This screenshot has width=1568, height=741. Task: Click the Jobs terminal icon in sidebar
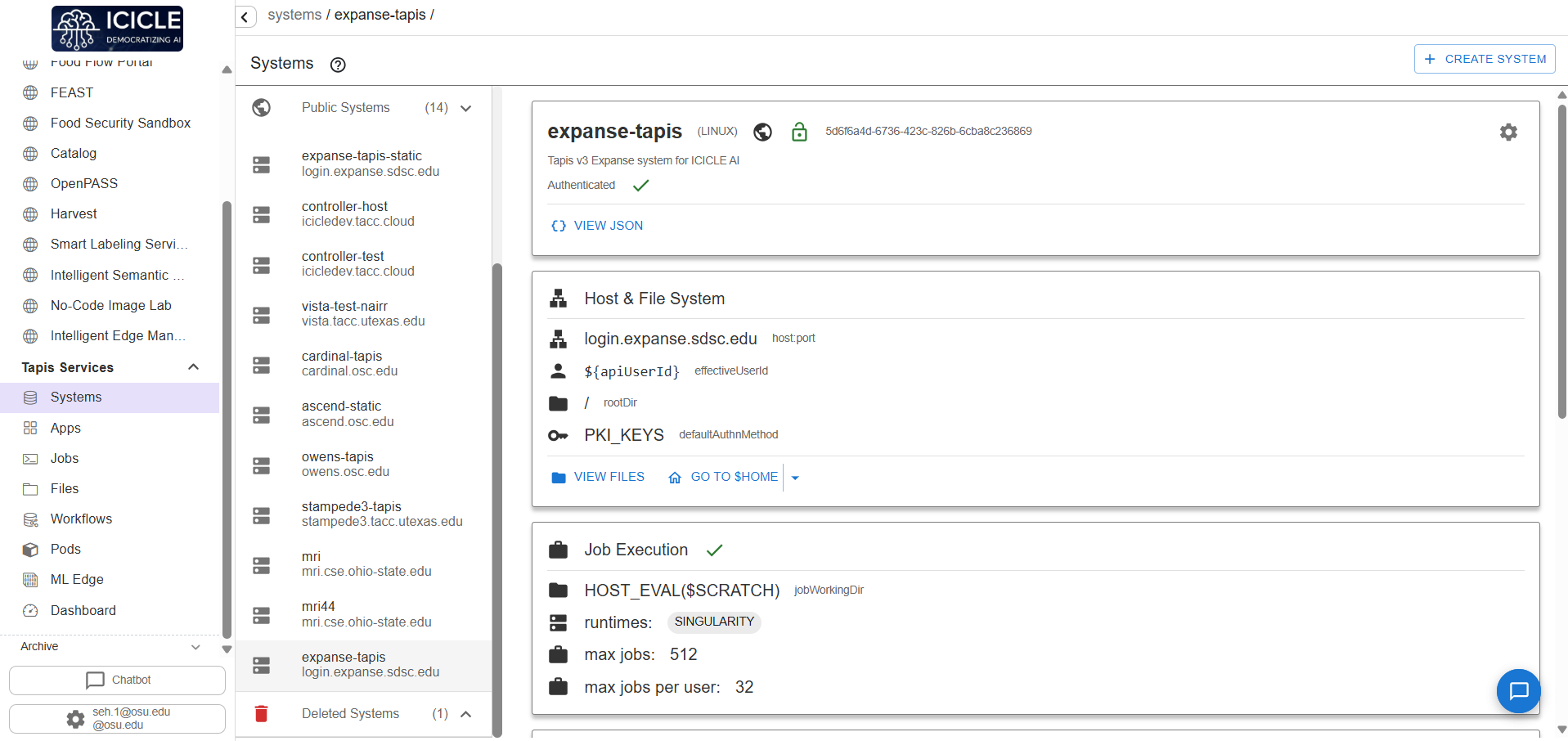30,459
